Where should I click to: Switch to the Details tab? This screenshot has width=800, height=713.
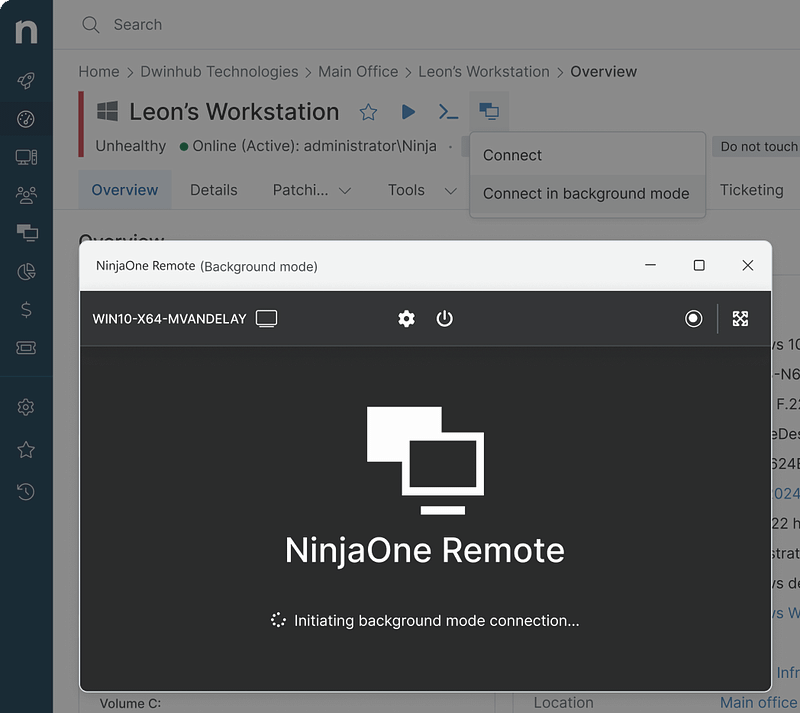click(x=213, y=190)
